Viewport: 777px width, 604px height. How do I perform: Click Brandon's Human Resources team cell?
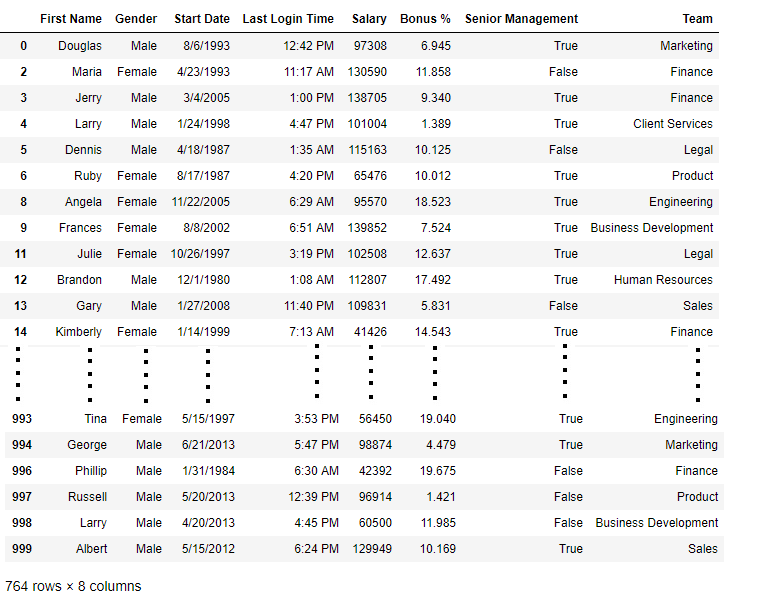coord(663,280)
